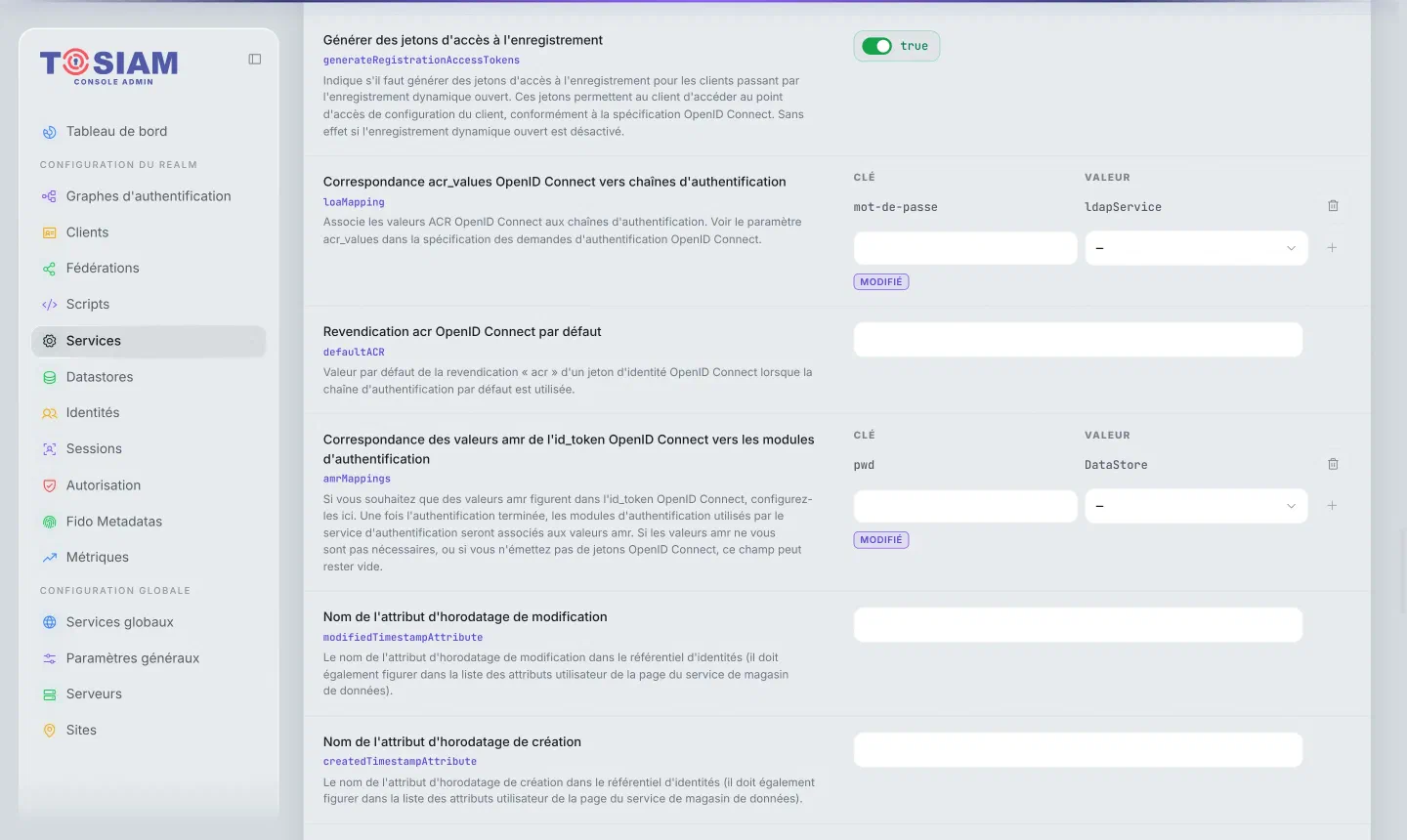Click the Autorisation shield icon
The height and width of the screenshot is (840, 1407).
[x=50, y=485]
